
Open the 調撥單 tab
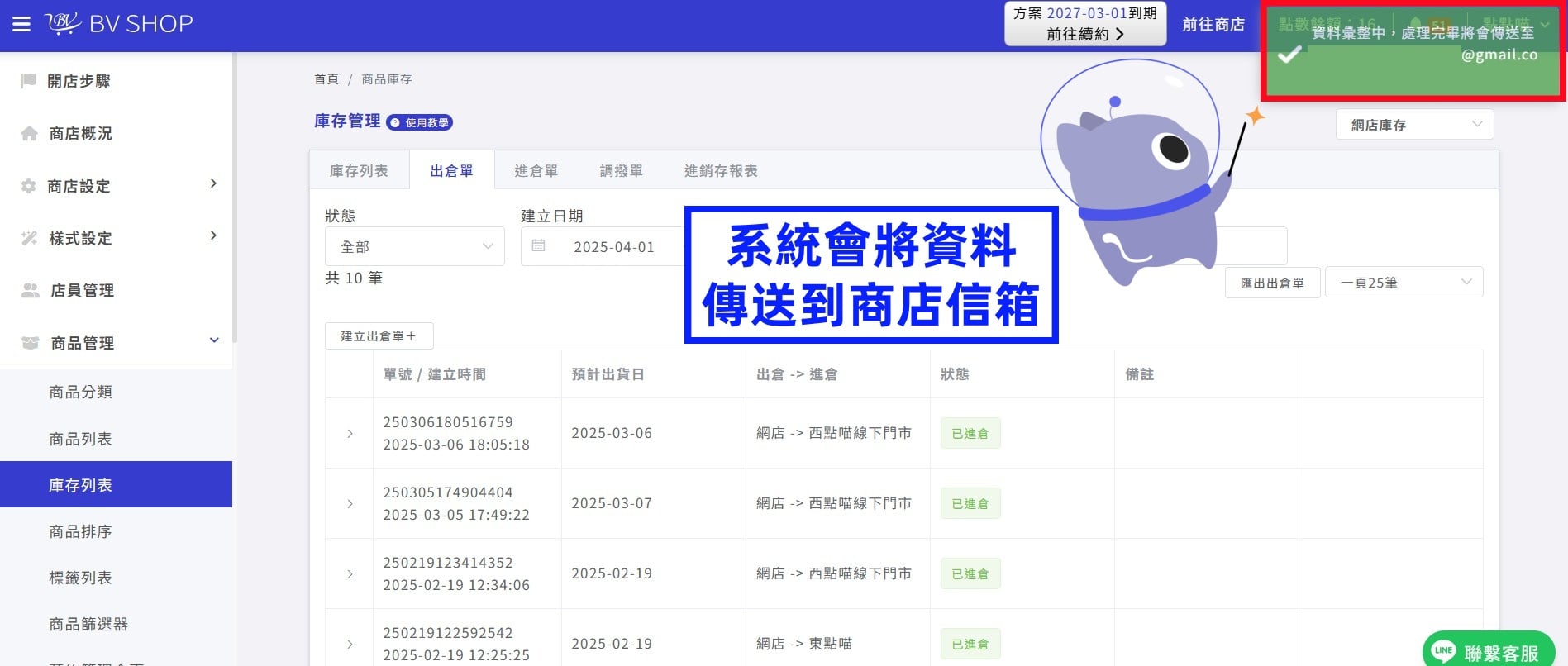(x=621, y=171)
